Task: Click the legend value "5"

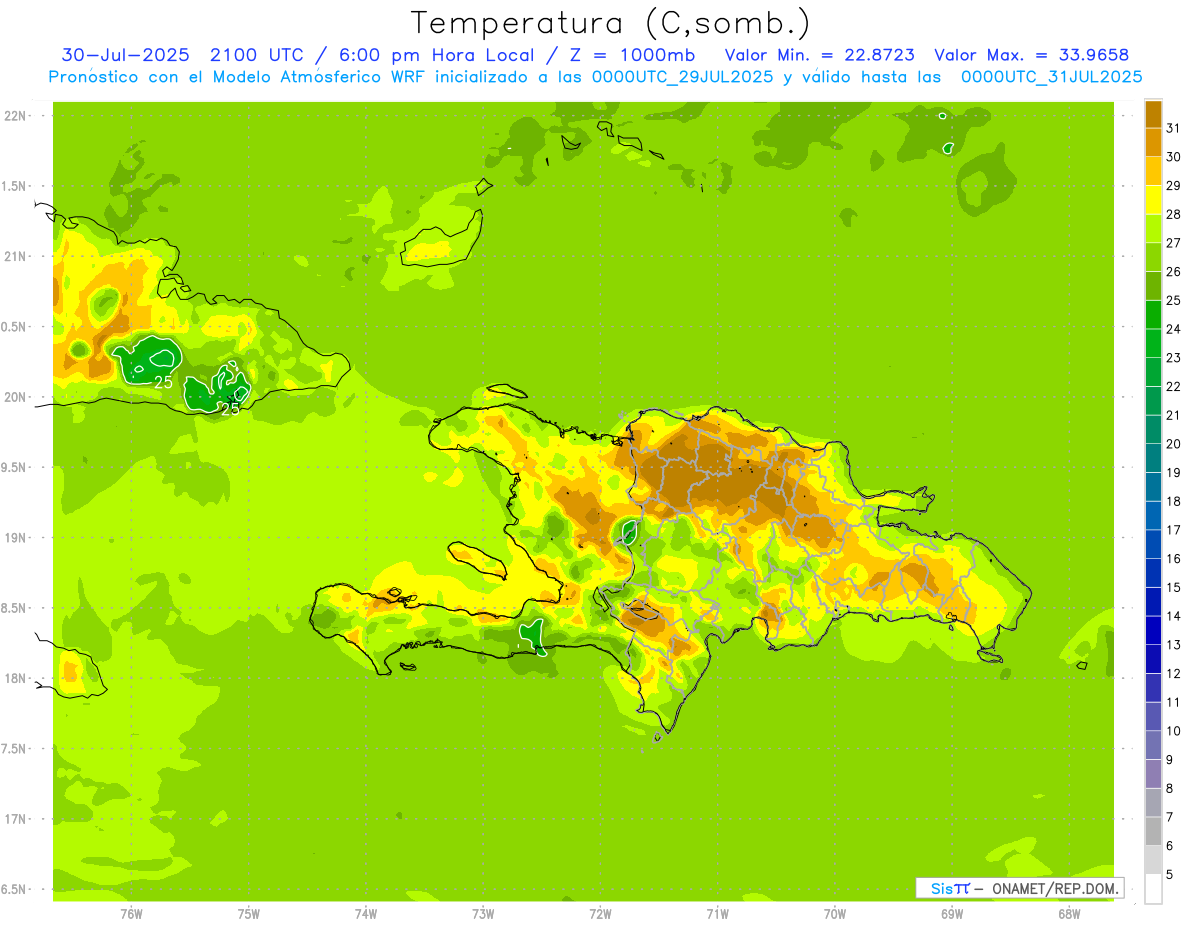Action: tap(1170, 875)
